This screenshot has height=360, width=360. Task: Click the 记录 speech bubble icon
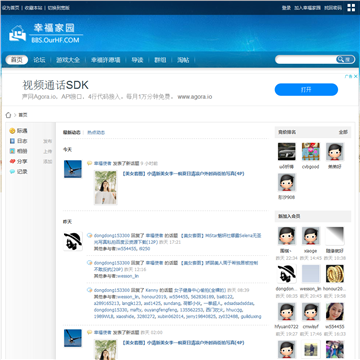12,172
